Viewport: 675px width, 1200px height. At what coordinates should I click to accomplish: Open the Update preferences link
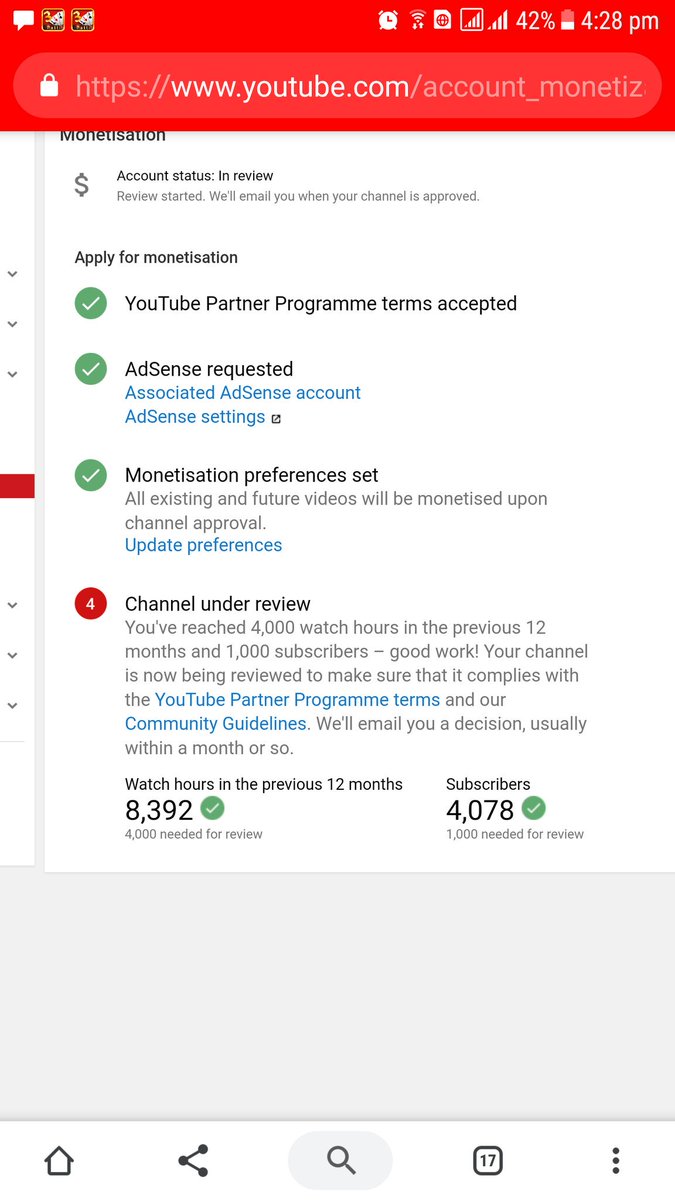(203, 545)
